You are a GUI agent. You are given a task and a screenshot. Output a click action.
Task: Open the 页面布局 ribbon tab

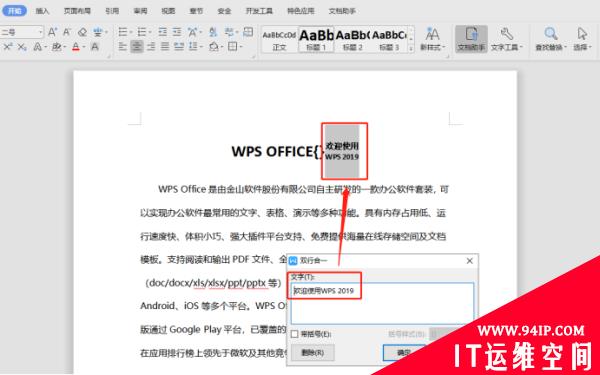point(77,11)
